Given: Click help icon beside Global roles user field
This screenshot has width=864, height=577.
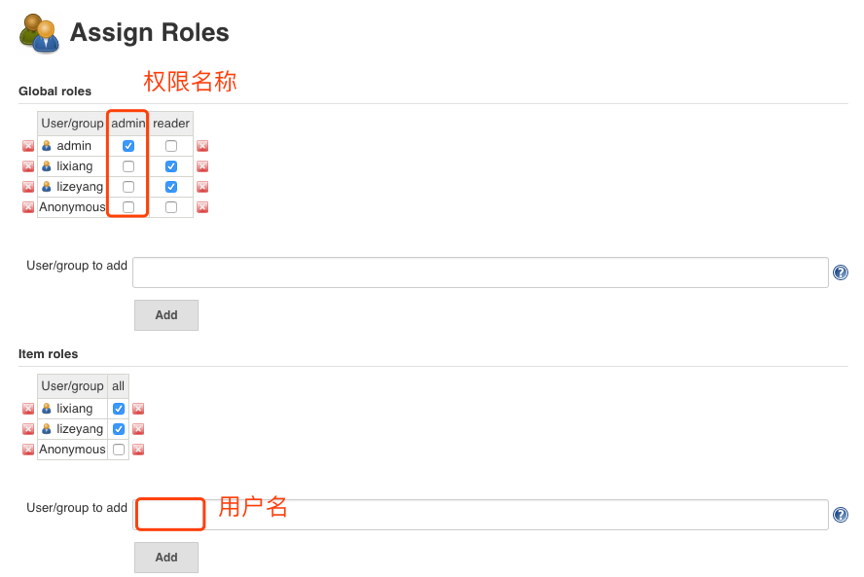Looking at the screenshot, I should click(x=840, y=272).
